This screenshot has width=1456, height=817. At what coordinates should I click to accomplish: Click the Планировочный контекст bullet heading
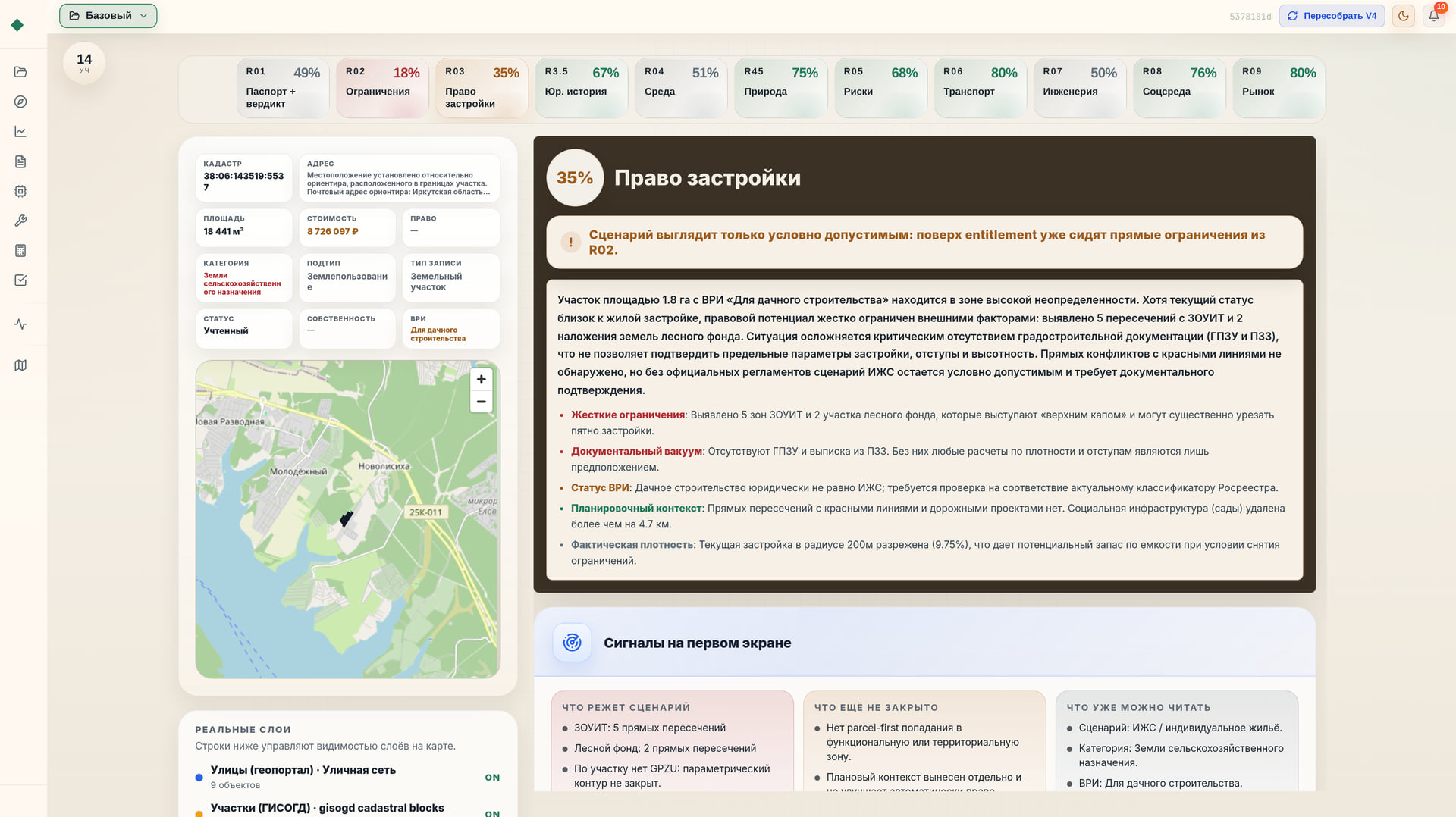[637, 509]
